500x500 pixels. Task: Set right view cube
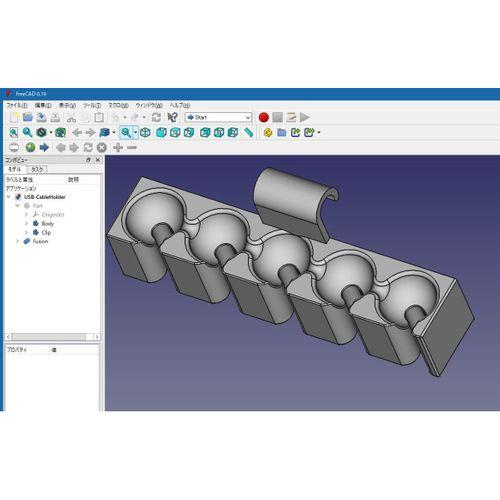click(x=189, y=133)
